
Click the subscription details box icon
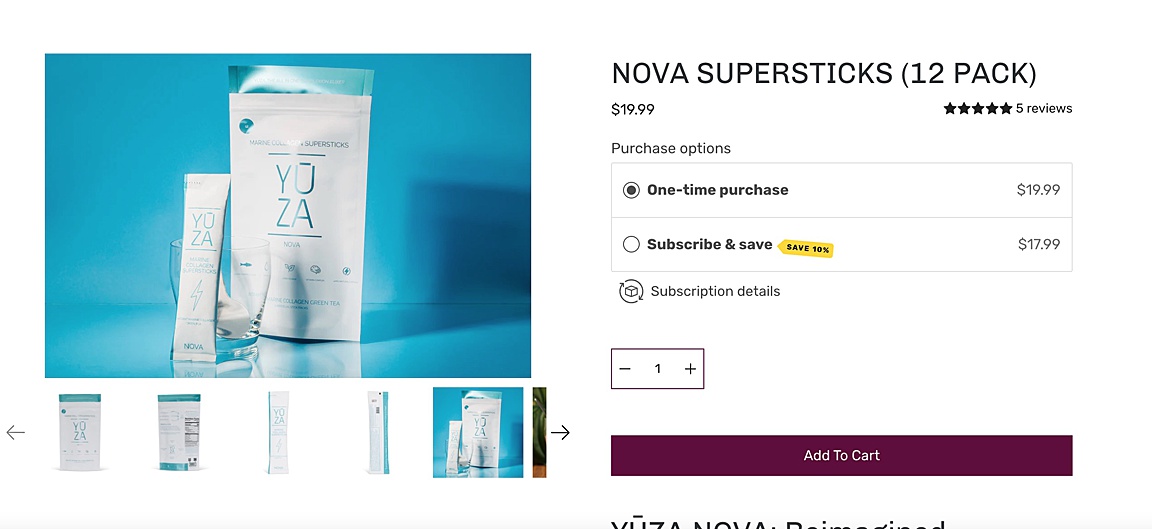(631, 292)
